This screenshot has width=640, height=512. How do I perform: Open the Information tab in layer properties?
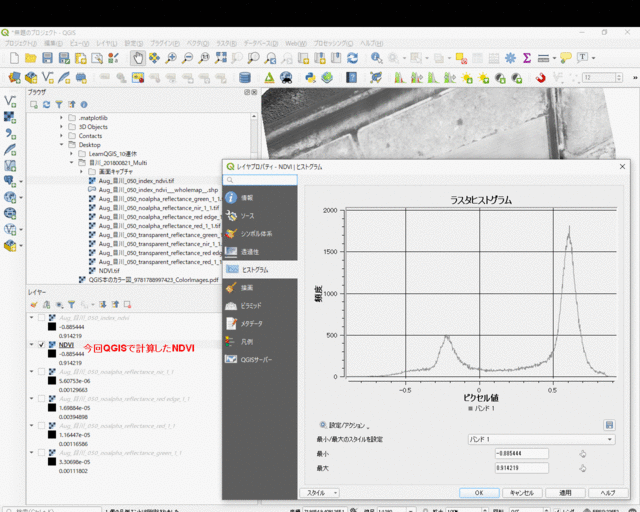click(x=260, y=198)
